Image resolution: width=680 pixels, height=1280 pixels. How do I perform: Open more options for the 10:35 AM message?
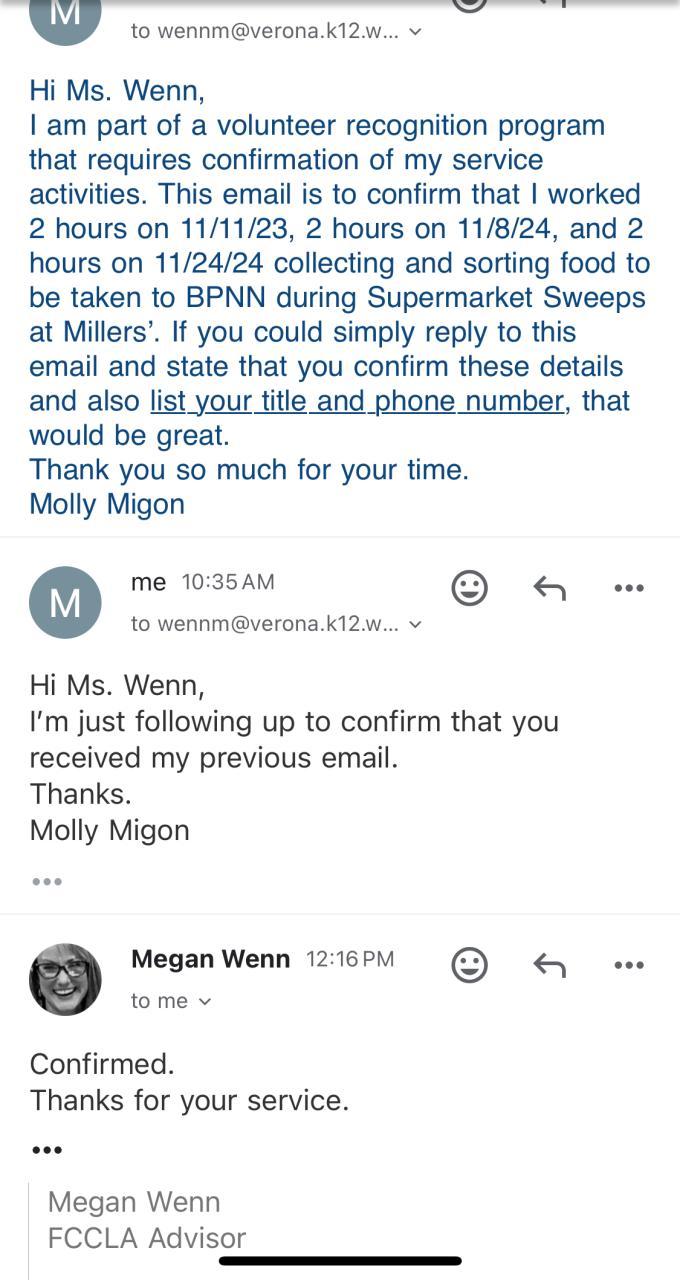click(x=629, y=588)
